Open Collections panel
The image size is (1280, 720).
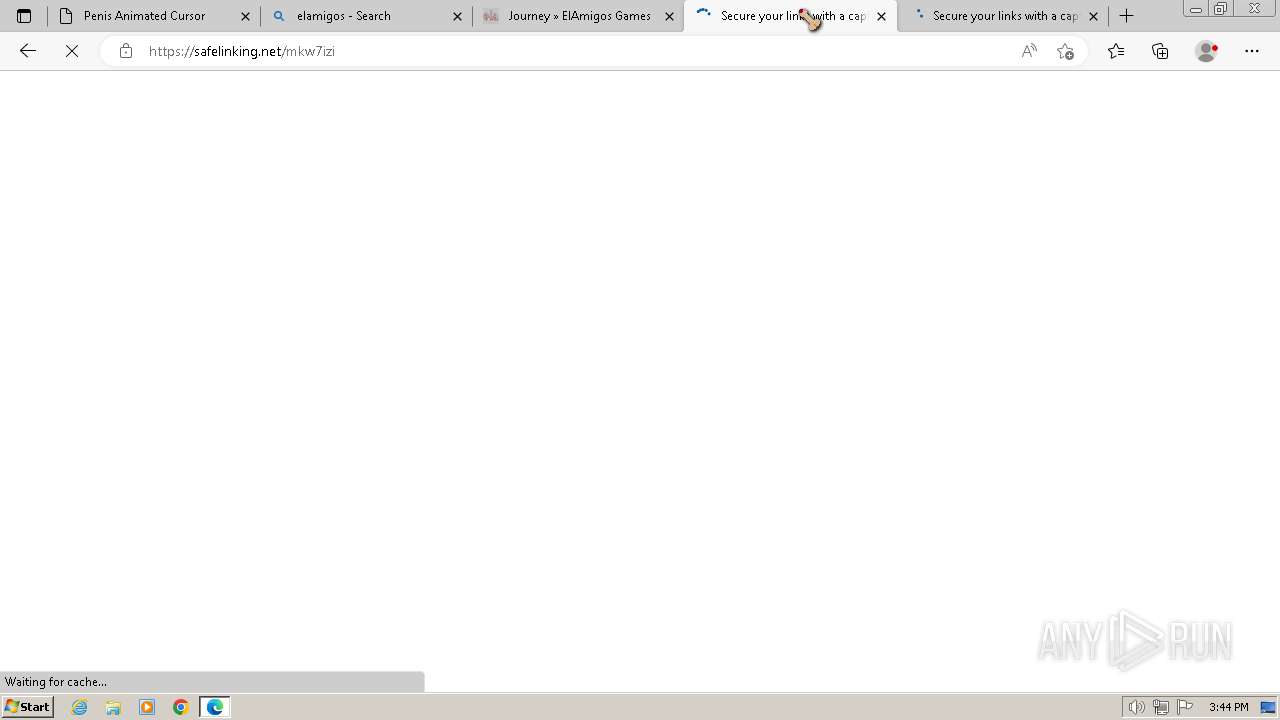[1160, 51]
